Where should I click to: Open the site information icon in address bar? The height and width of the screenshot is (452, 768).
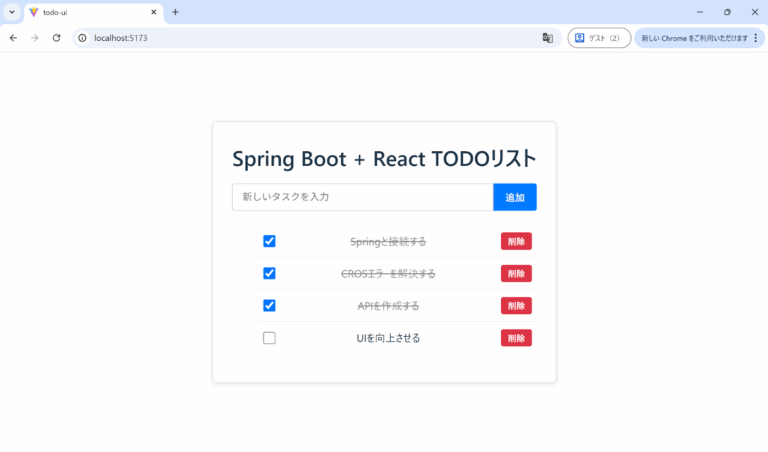[x=83, y=38]
